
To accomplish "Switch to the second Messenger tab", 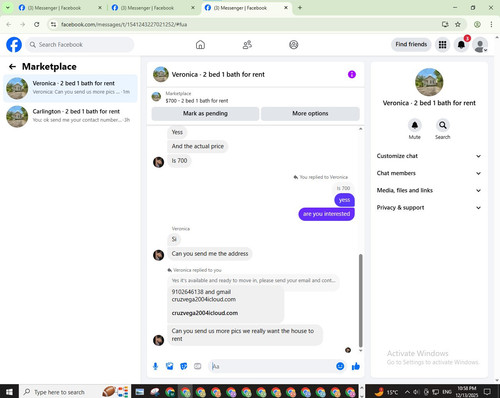I will (152, 8).
